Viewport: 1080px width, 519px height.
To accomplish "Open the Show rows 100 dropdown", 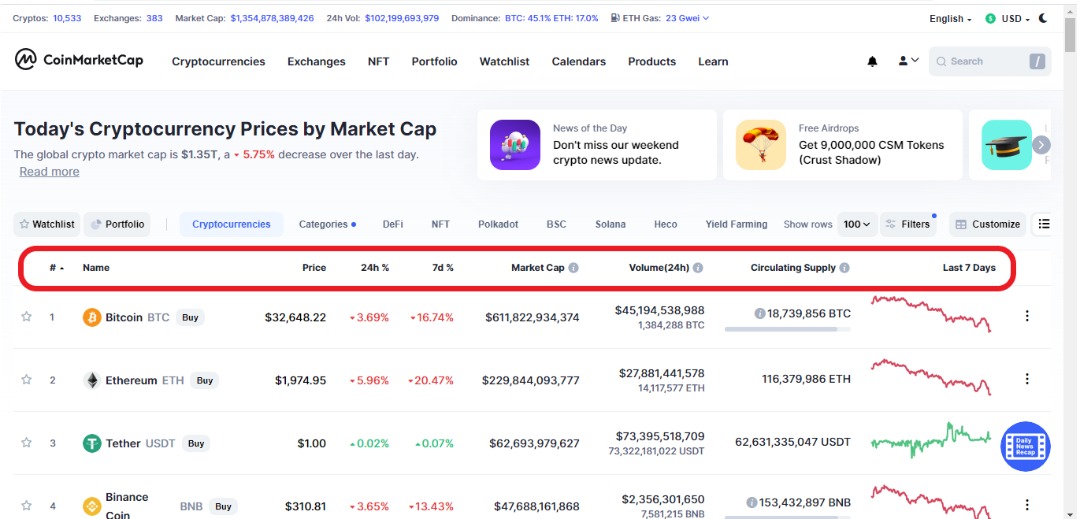I will tap(857, 224).
